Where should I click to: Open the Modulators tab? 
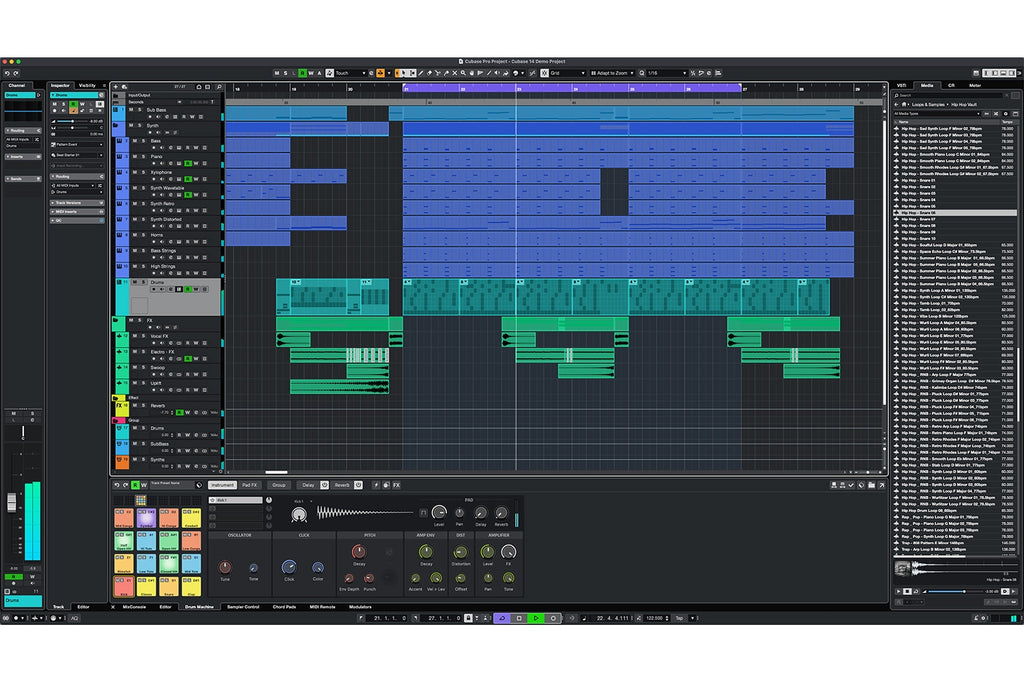click(x=360, y=607)
